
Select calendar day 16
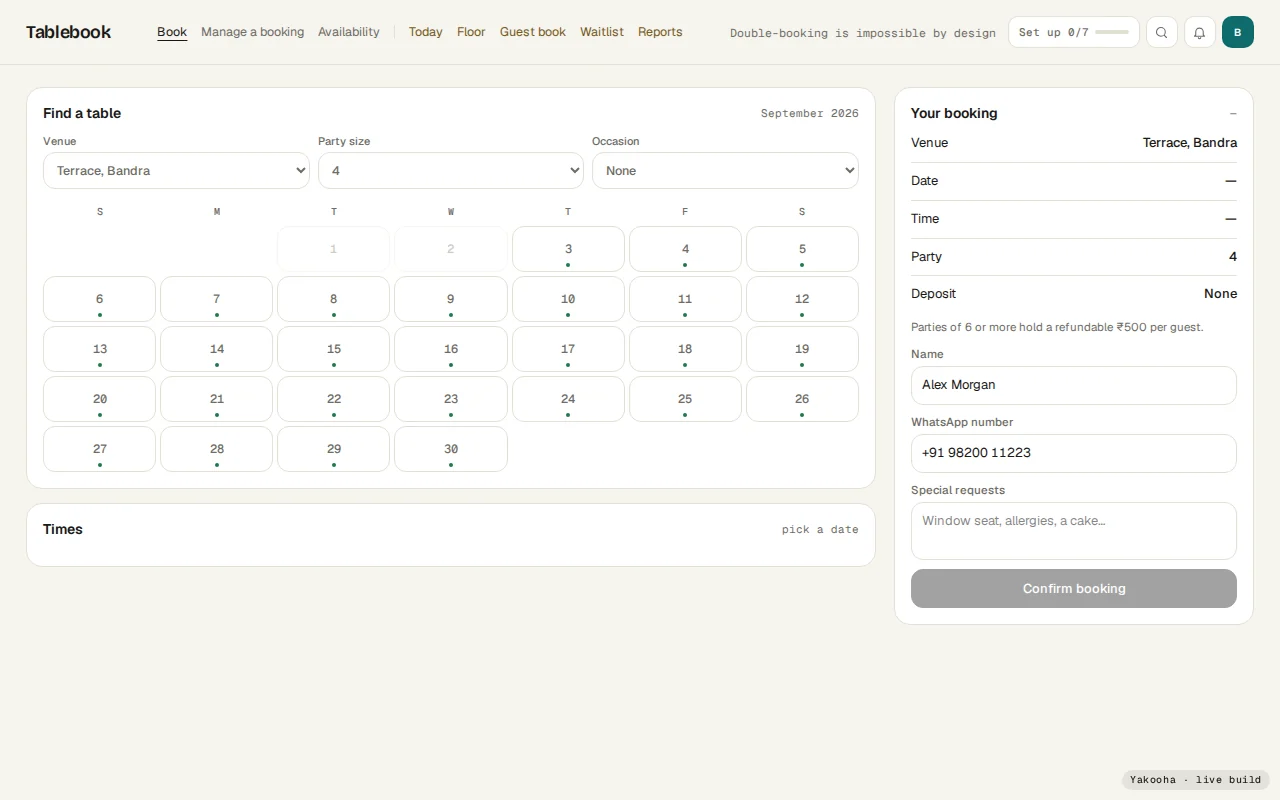[x=451, y=349]
